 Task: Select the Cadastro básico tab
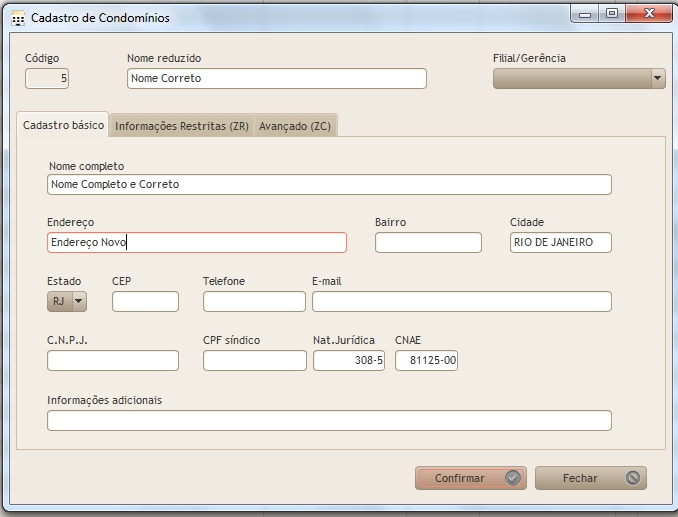[x=63, y=125]
